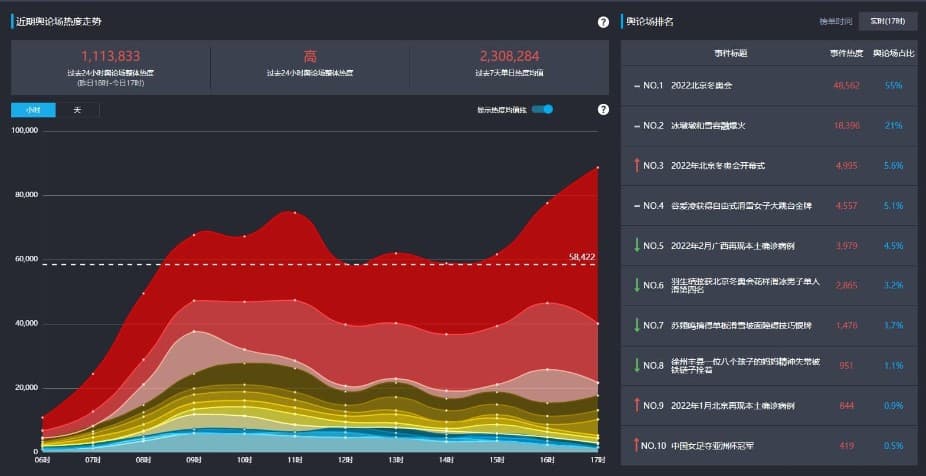The image size is (926, 476).
Task: Click the green down arrow on NO.5 row
Action: click(637, 245)
